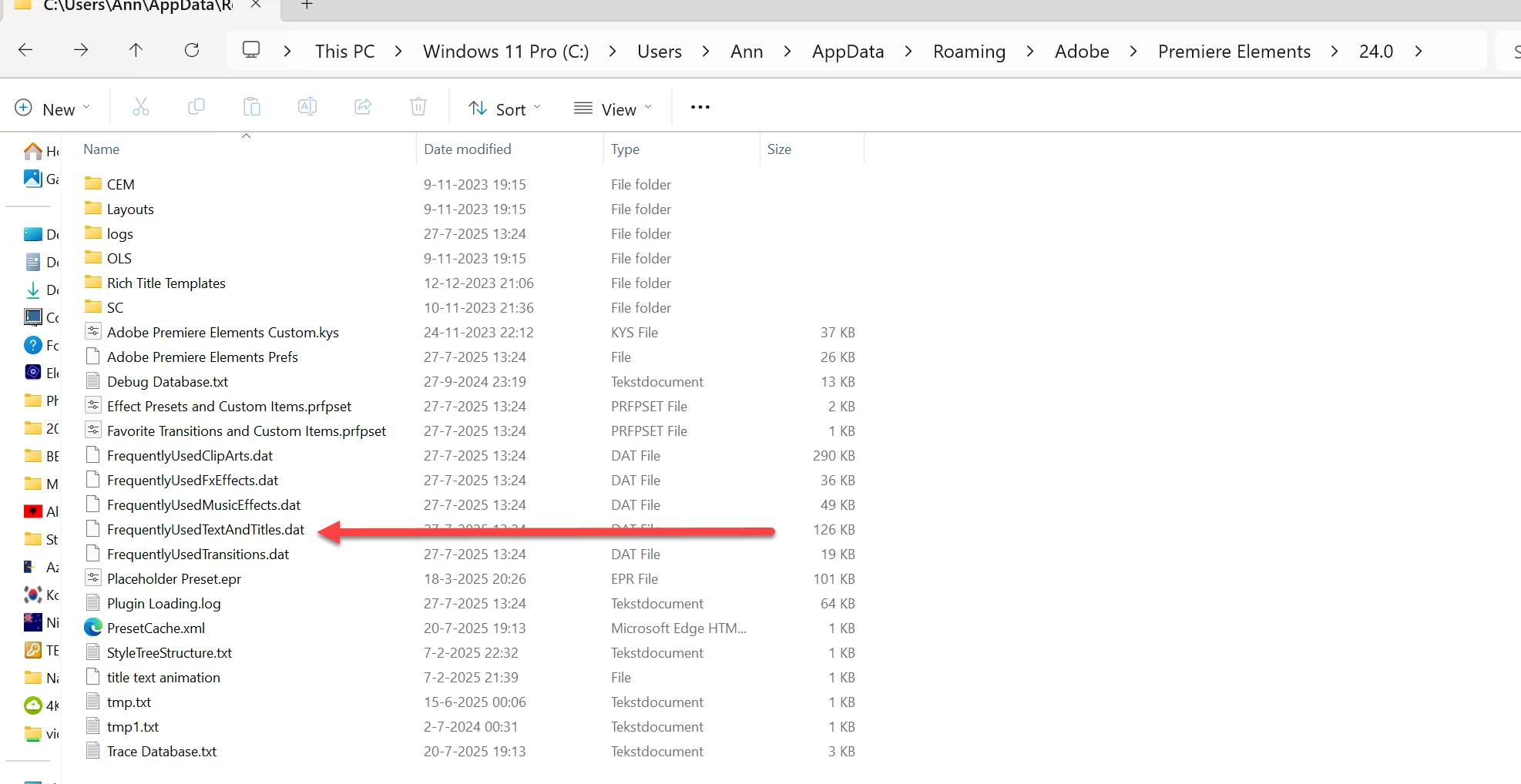This screenshot has height=784, width=1521.
Task: Refresh the current folder view
Action: click(192, 50)
